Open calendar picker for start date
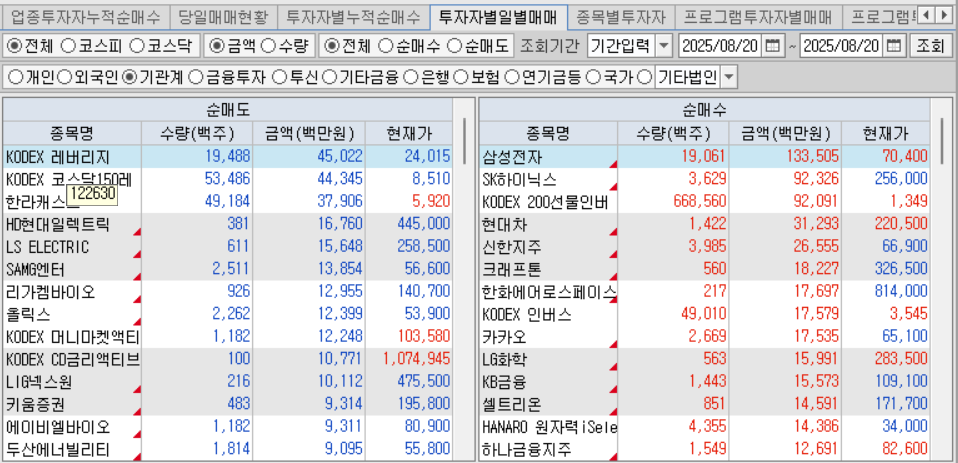Viewport: 958px width, 463px height. (773, 46)
